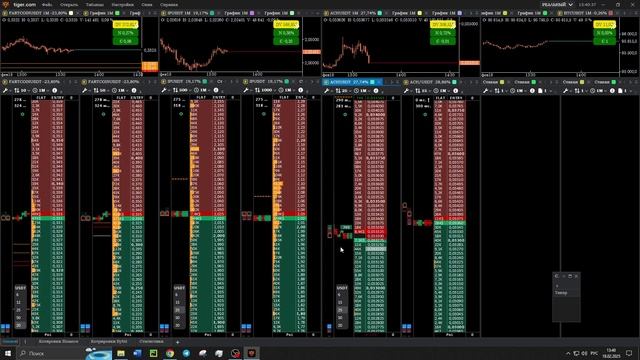Viewport: 640px width, 360px height.
Task: Open File Explorer from the taskbar
Action: pos(121,353)
